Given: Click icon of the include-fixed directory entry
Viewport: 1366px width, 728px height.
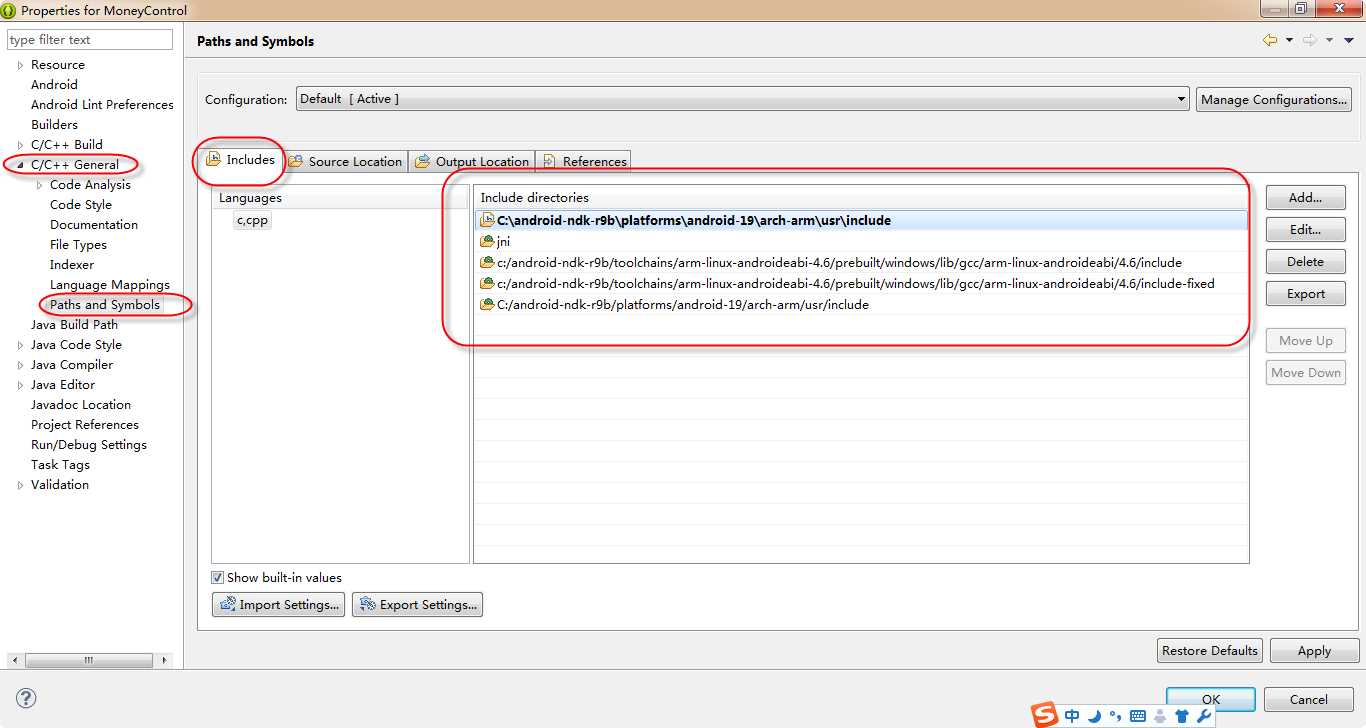Looking at the screenshot, I should [x=487, y=283].
